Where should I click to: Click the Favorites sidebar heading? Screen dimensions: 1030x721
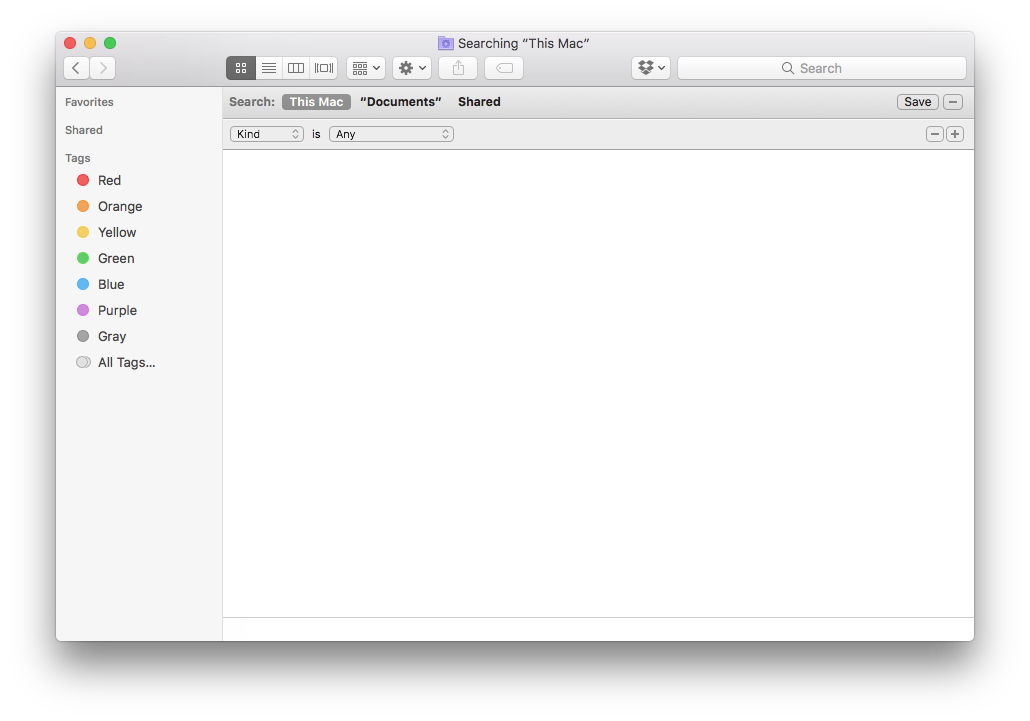click(89, 102)
